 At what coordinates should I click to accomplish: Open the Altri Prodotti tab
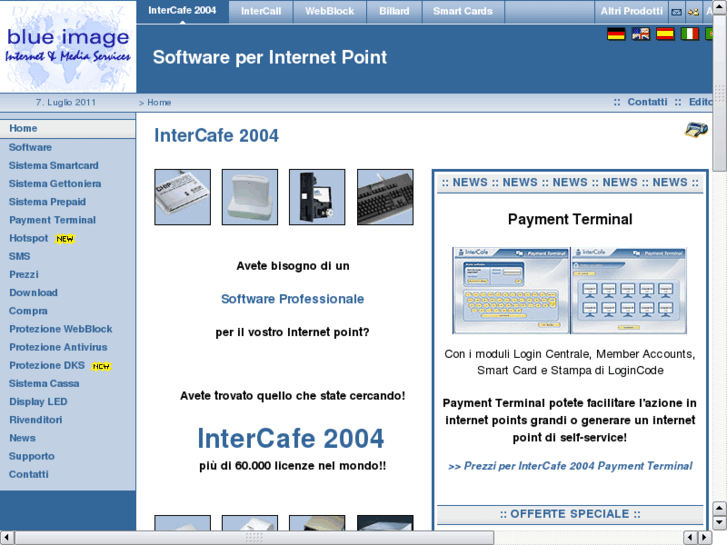click(631, 11)
